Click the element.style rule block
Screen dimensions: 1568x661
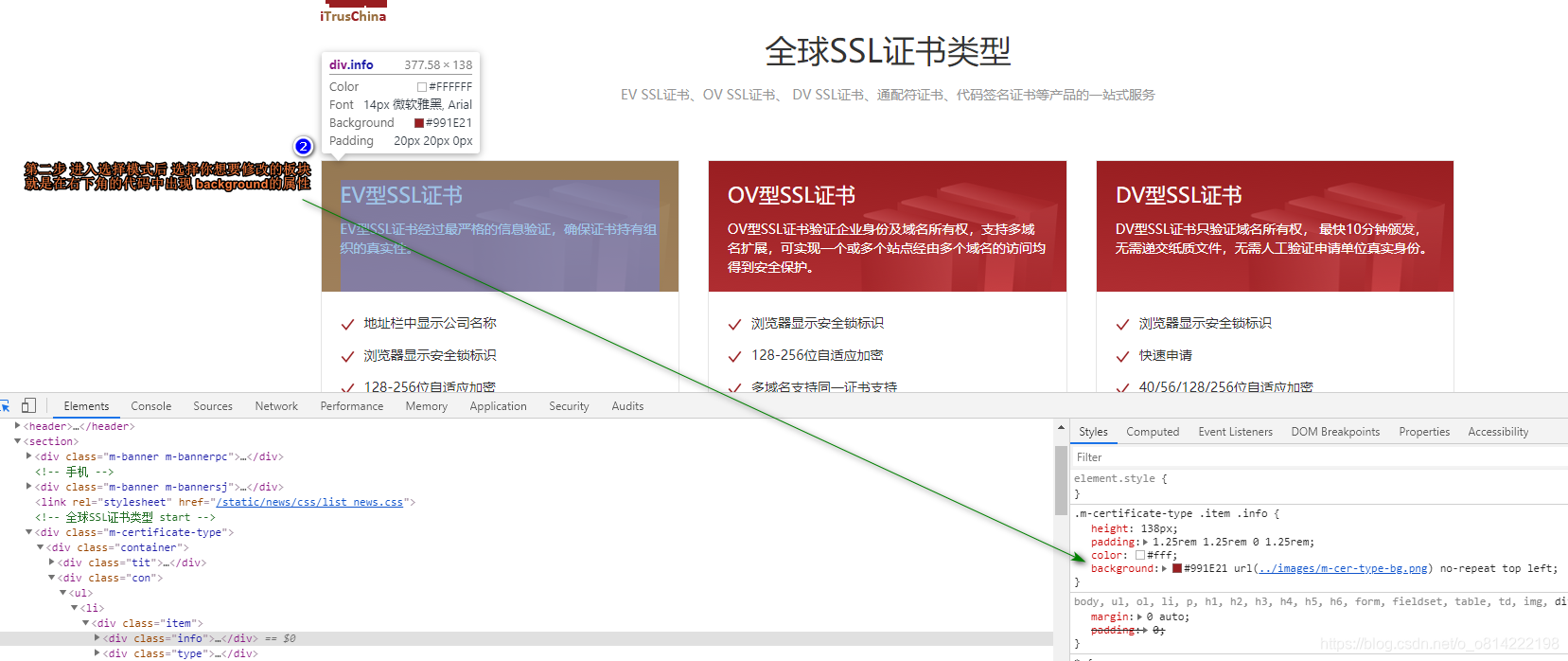(1319, 486)
